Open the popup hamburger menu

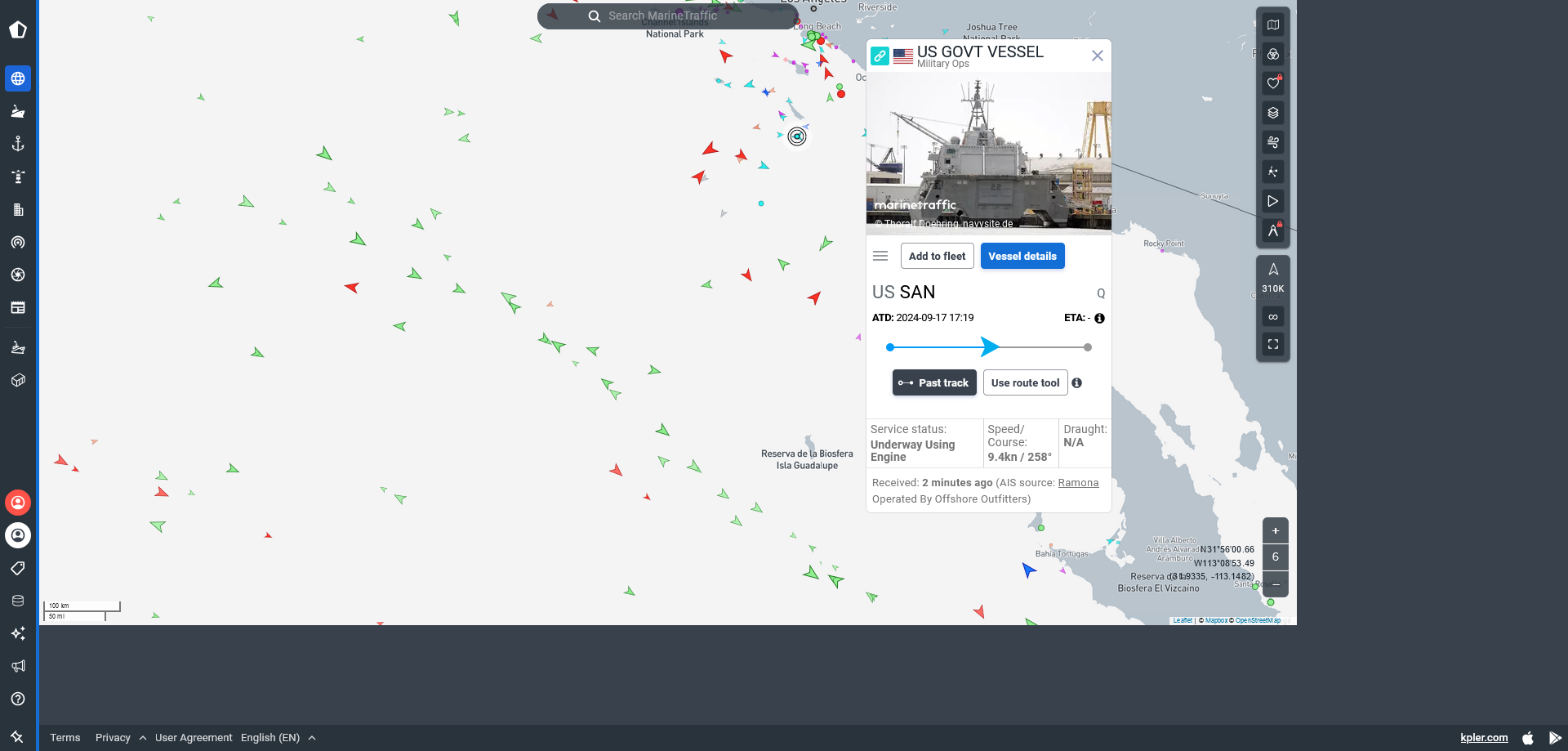coord(880,256)
